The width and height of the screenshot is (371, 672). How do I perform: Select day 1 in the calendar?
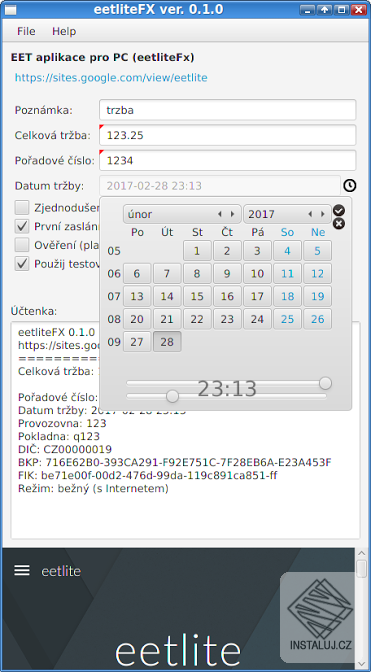coord(197,251)
